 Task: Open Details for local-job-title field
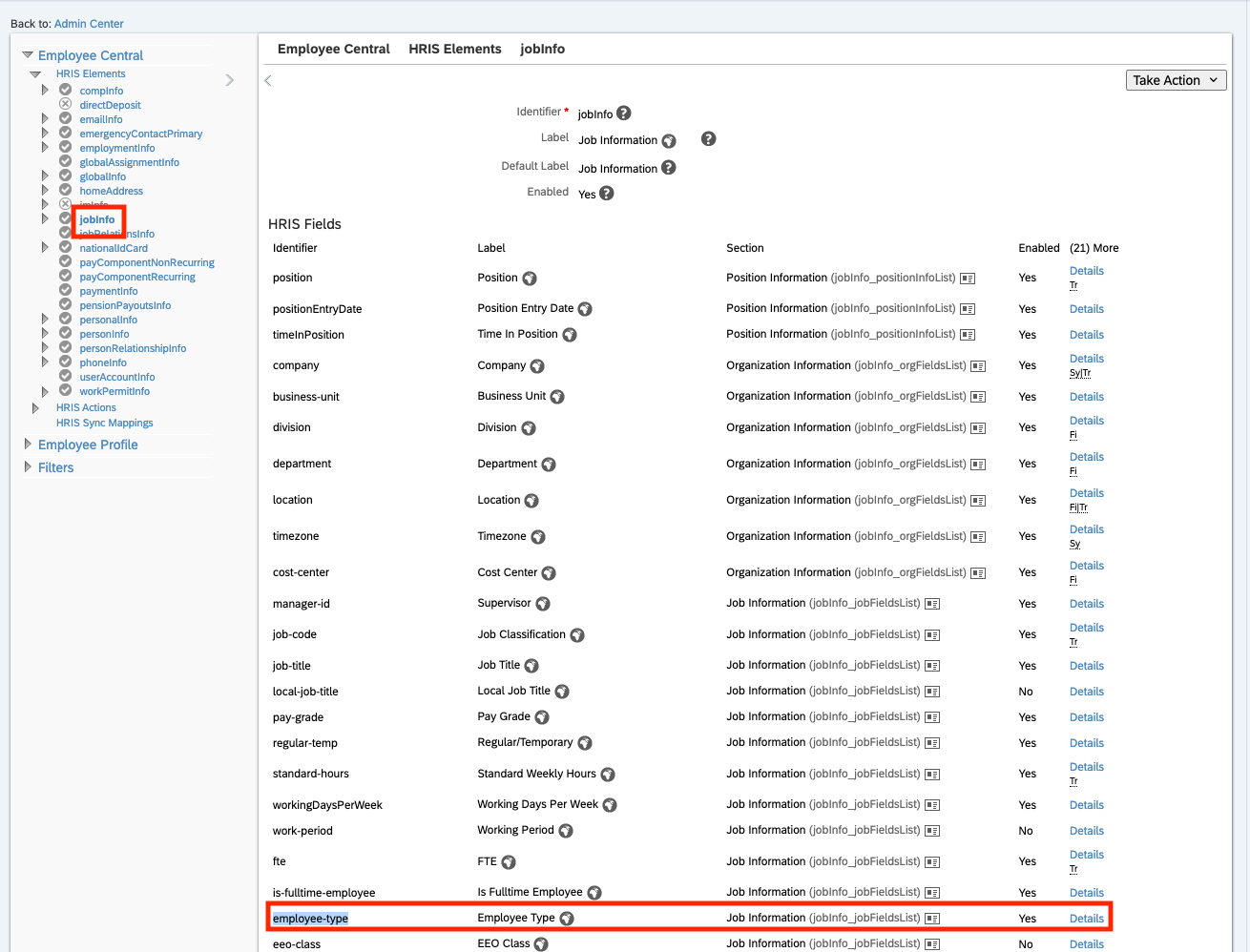(x=1087, y=692)
